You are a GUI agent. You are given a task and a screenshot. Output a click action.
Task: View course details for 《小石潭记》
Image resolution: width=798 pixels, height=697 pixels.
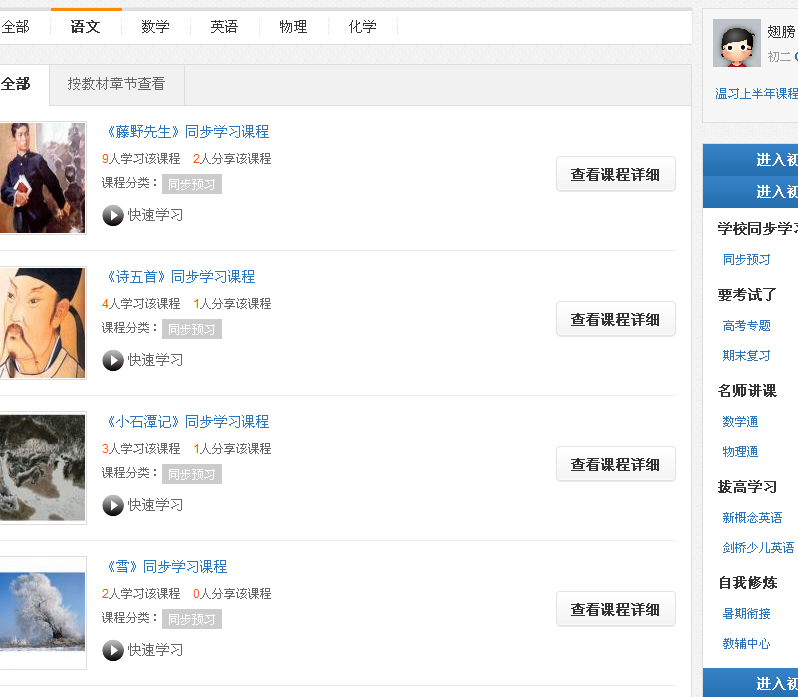(615, 464)
